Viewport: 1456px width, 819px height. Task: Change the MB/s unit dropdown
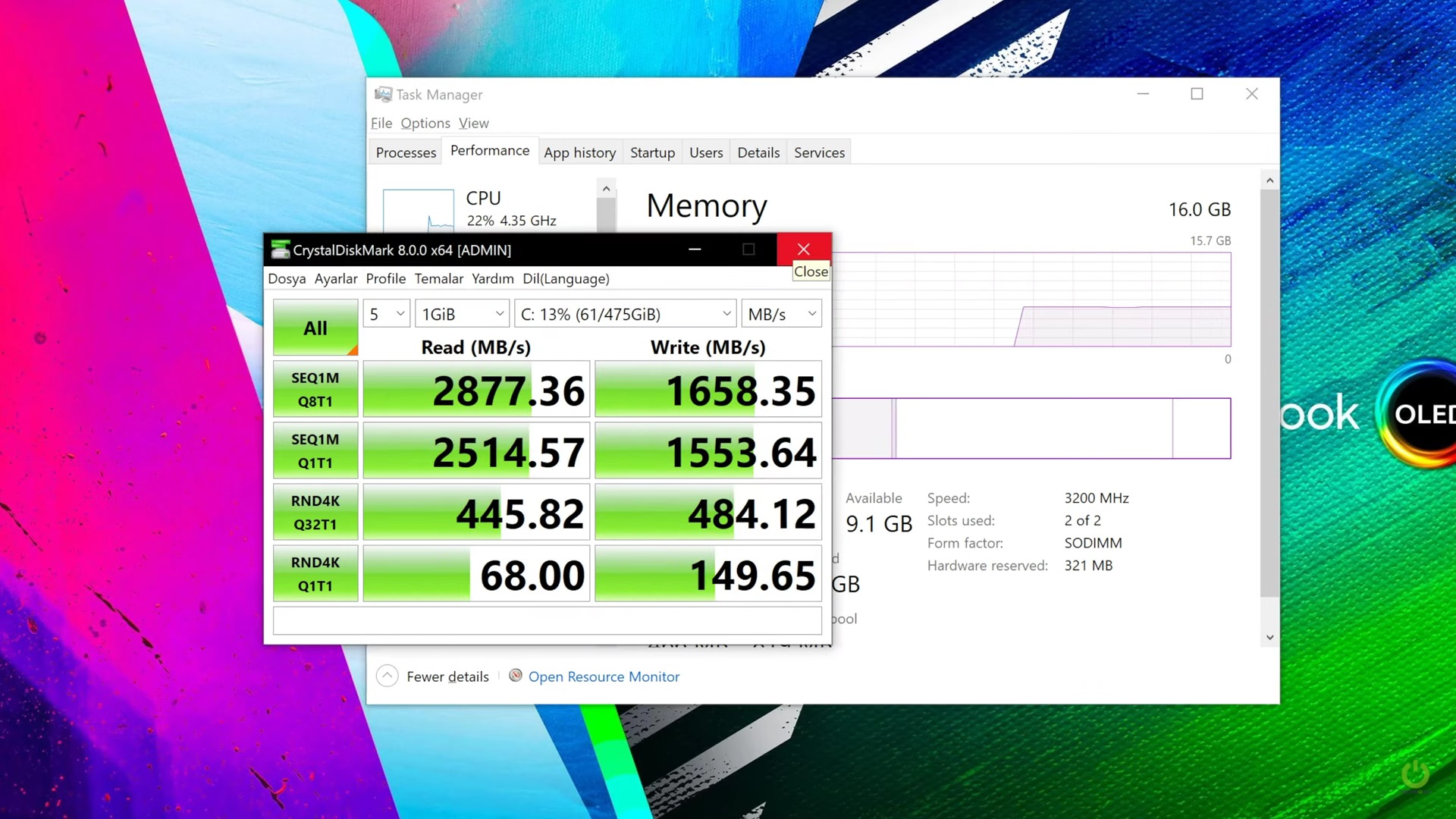pyautogui.click(x=781, y=314)
